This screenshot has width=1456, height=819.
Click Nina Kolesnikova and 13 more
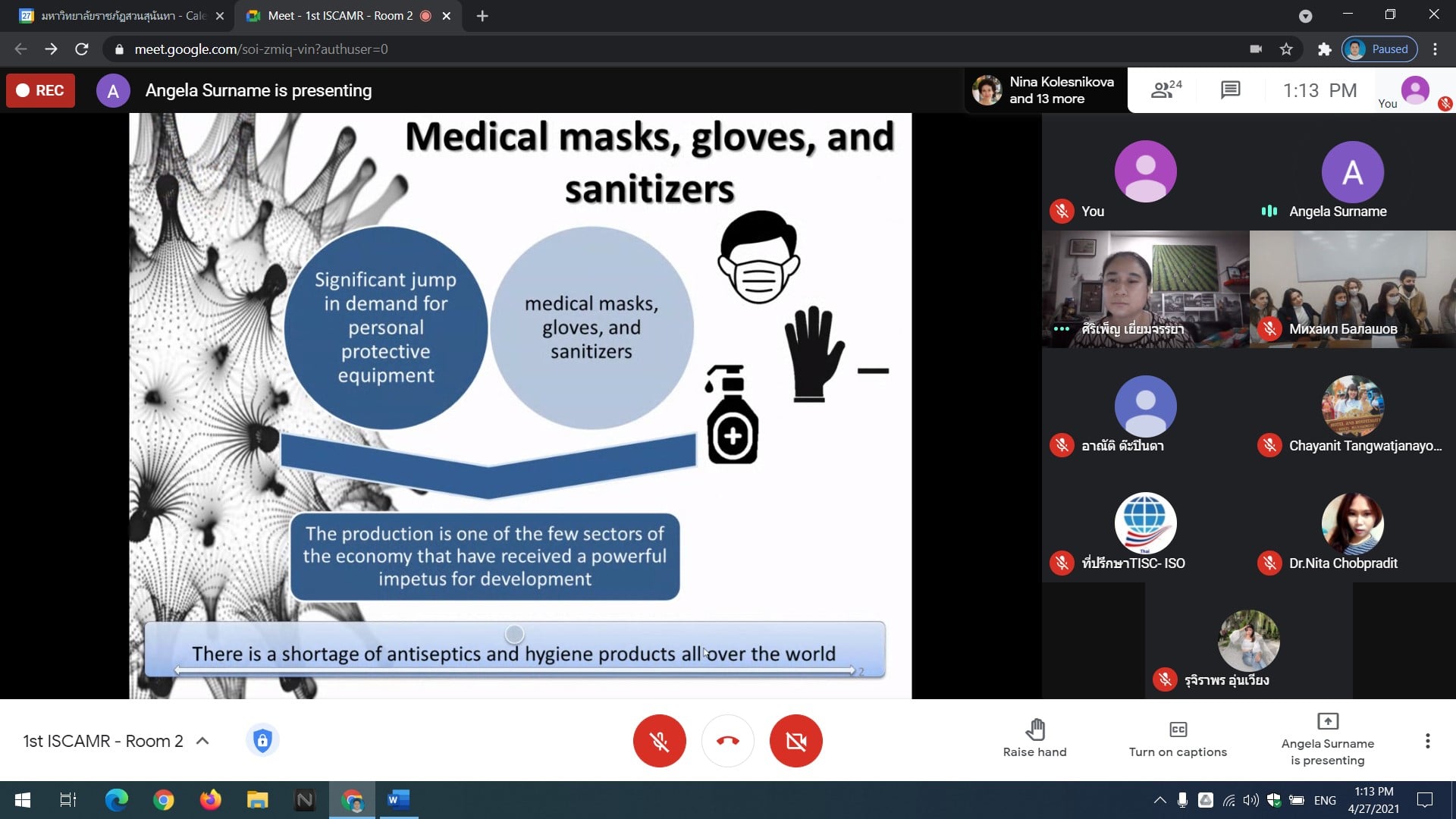tap(1045, 90)
